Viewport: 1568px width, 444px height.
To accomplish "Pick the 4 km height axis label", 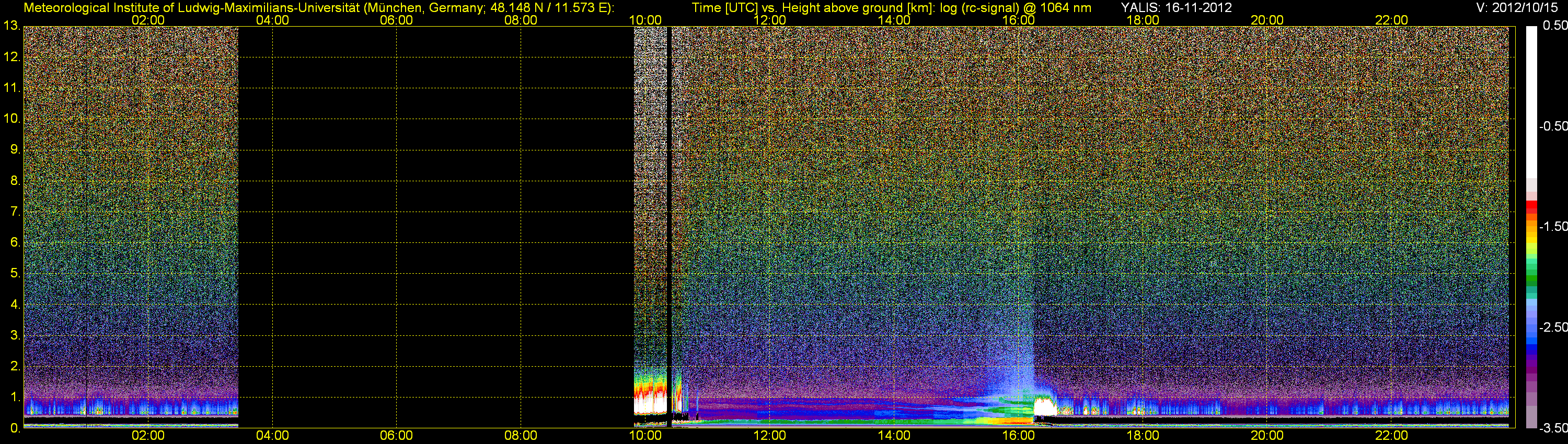I will (x=15, y=304).
